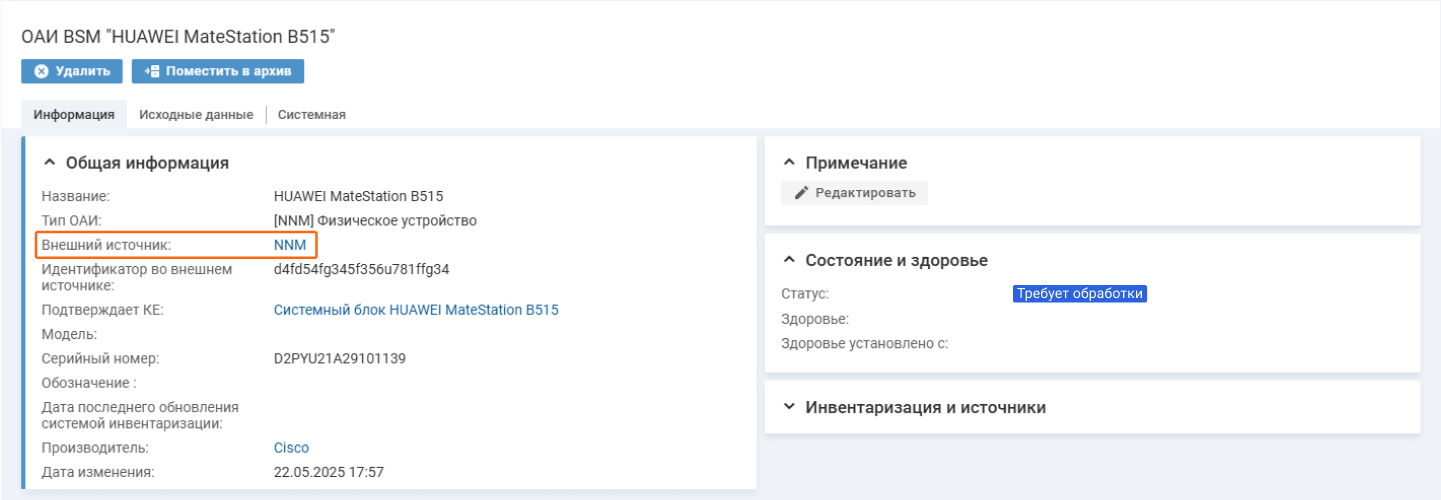Open the NNM external source link
This screenshot has width=1441, height=500.
coord(290,245)
